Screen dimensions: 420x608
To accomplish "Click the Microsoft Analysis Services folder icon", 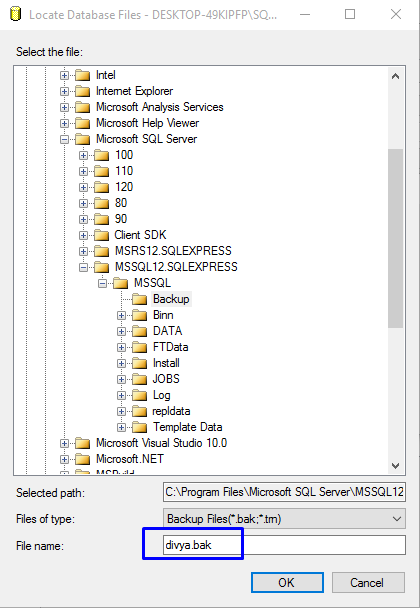I will 82,107.
